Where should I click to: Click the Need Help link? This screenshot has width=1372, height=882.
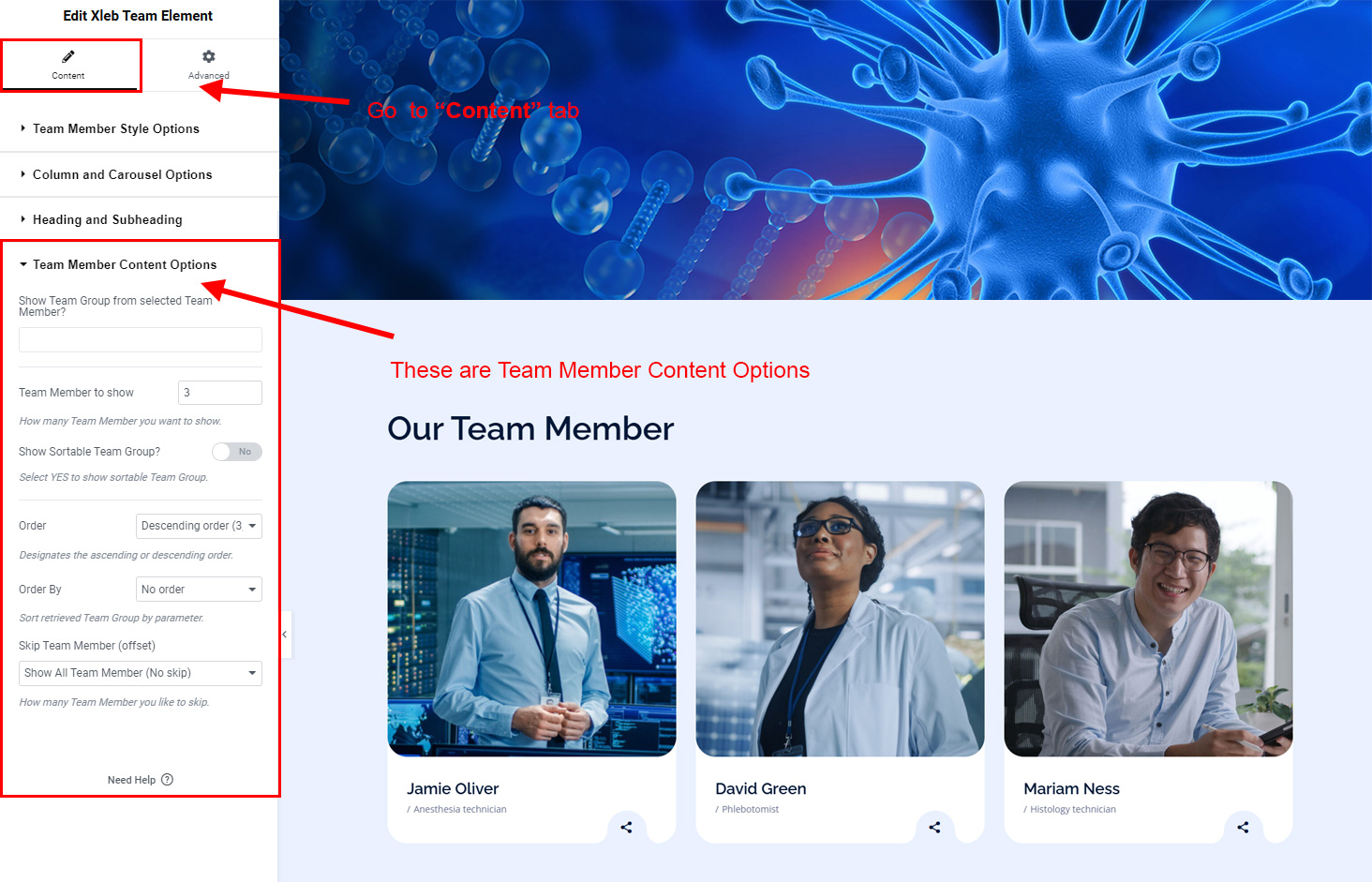[131, 780]
